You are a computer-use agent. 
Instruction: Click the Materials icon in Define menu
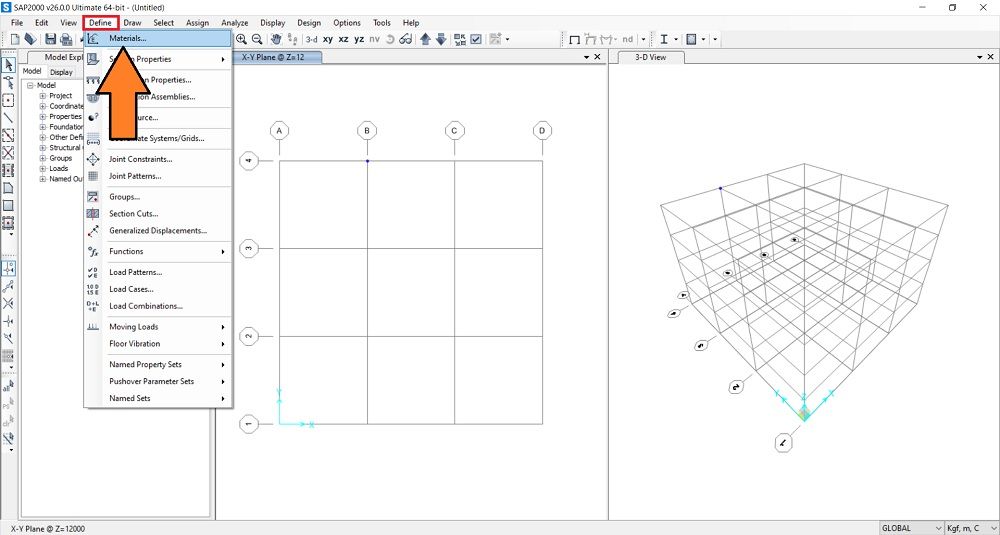pyautogui.click(x=93, y=38)
